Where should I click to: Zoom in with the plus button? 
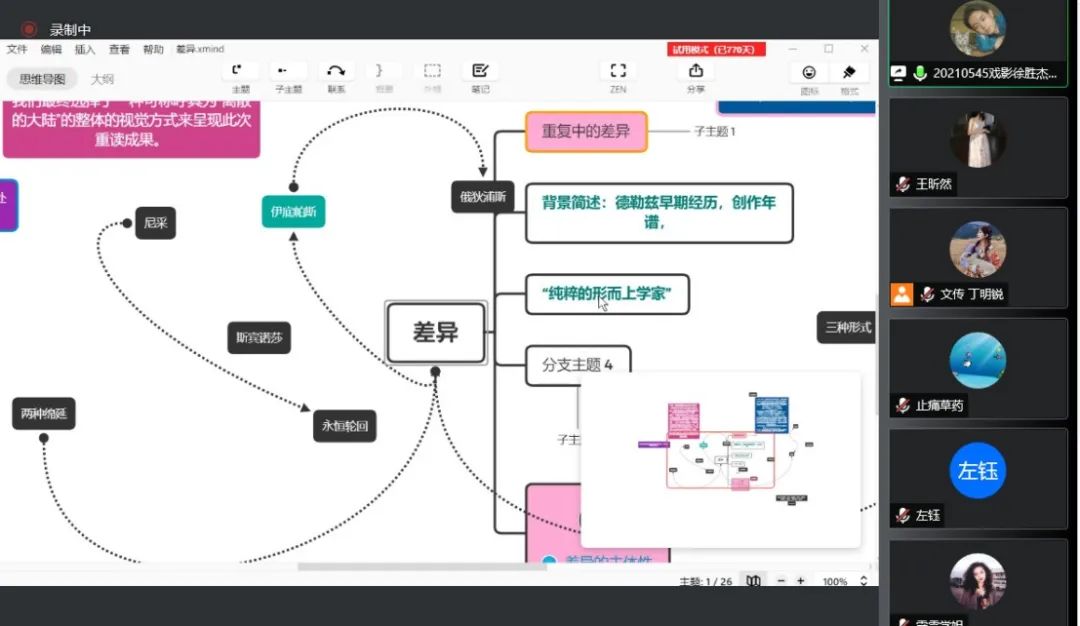coord(800,581)
